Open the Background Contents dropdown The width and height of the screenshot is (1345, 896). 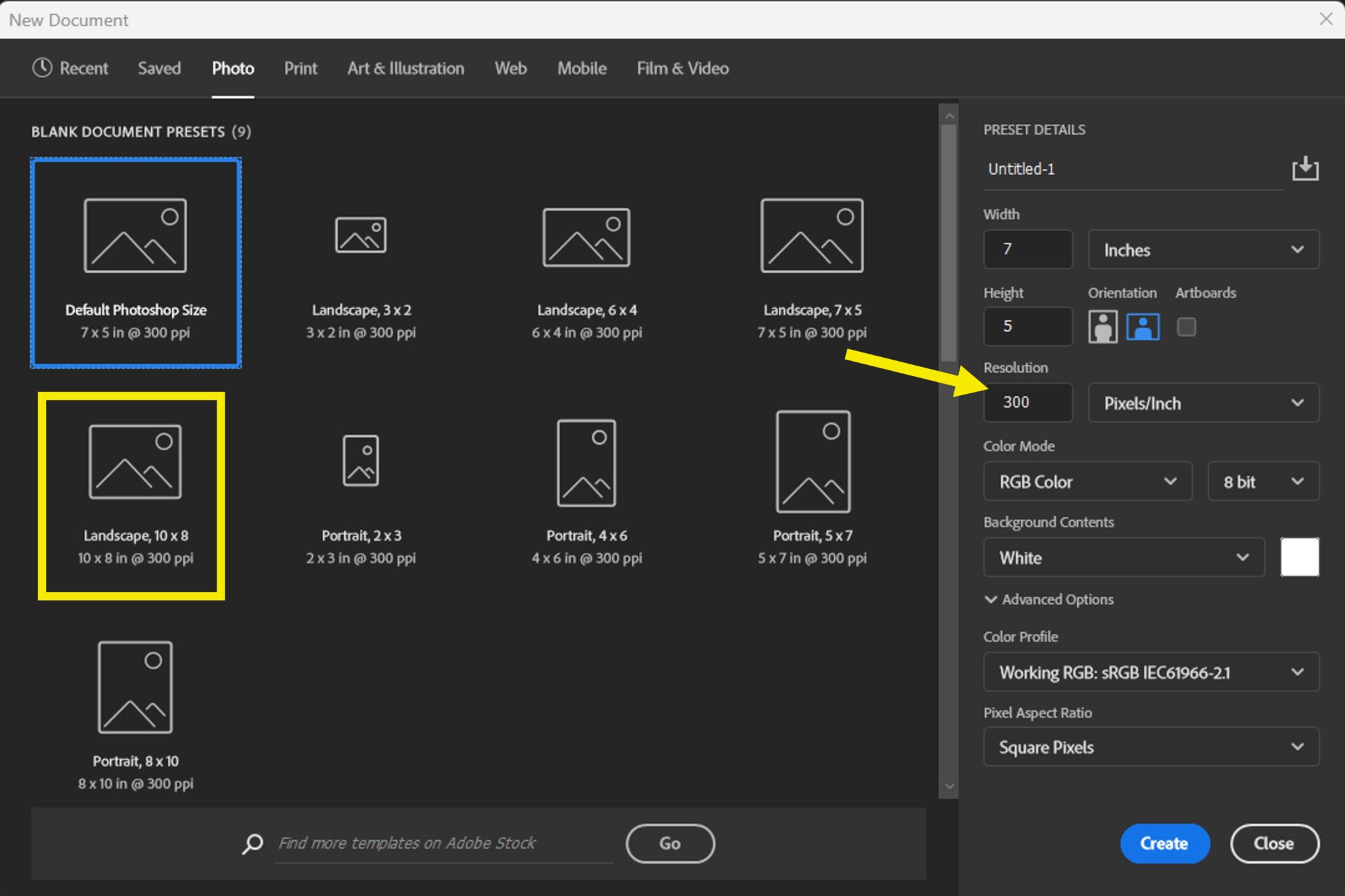click(x=1124, y=557)
